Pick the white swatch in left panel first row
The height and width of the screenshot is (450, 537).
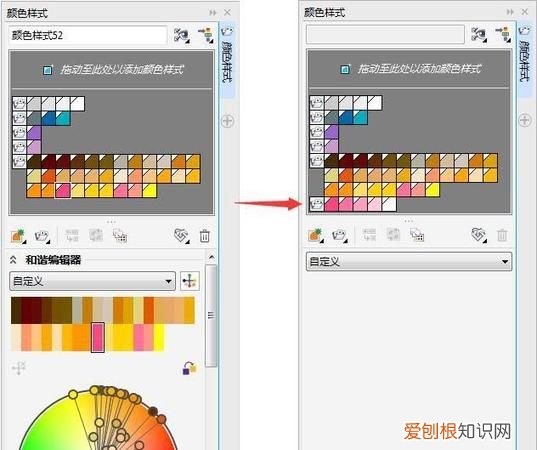[x=77, y=104]
